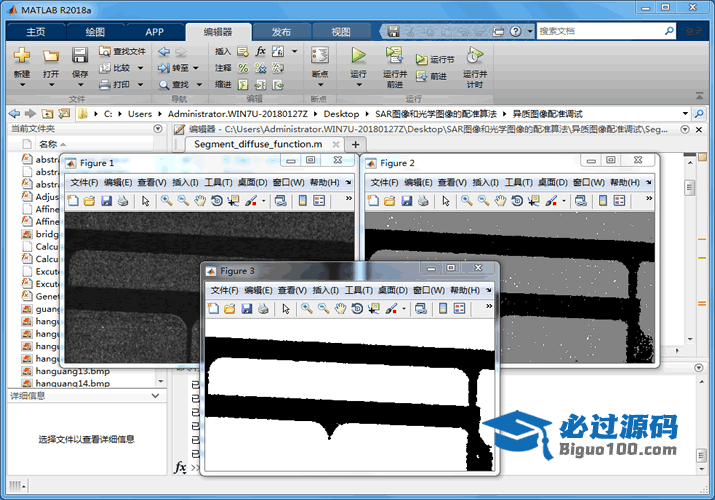Switch to the Plots ribbon tab
This screenshot has width=715, height=500.
95,32
